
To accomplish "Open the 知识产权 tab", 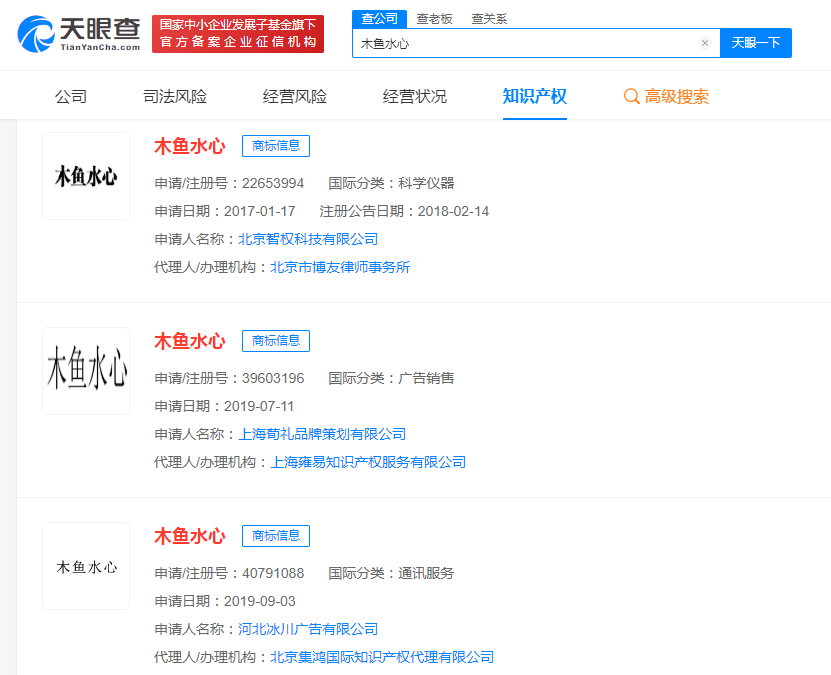I will (535, 96).
